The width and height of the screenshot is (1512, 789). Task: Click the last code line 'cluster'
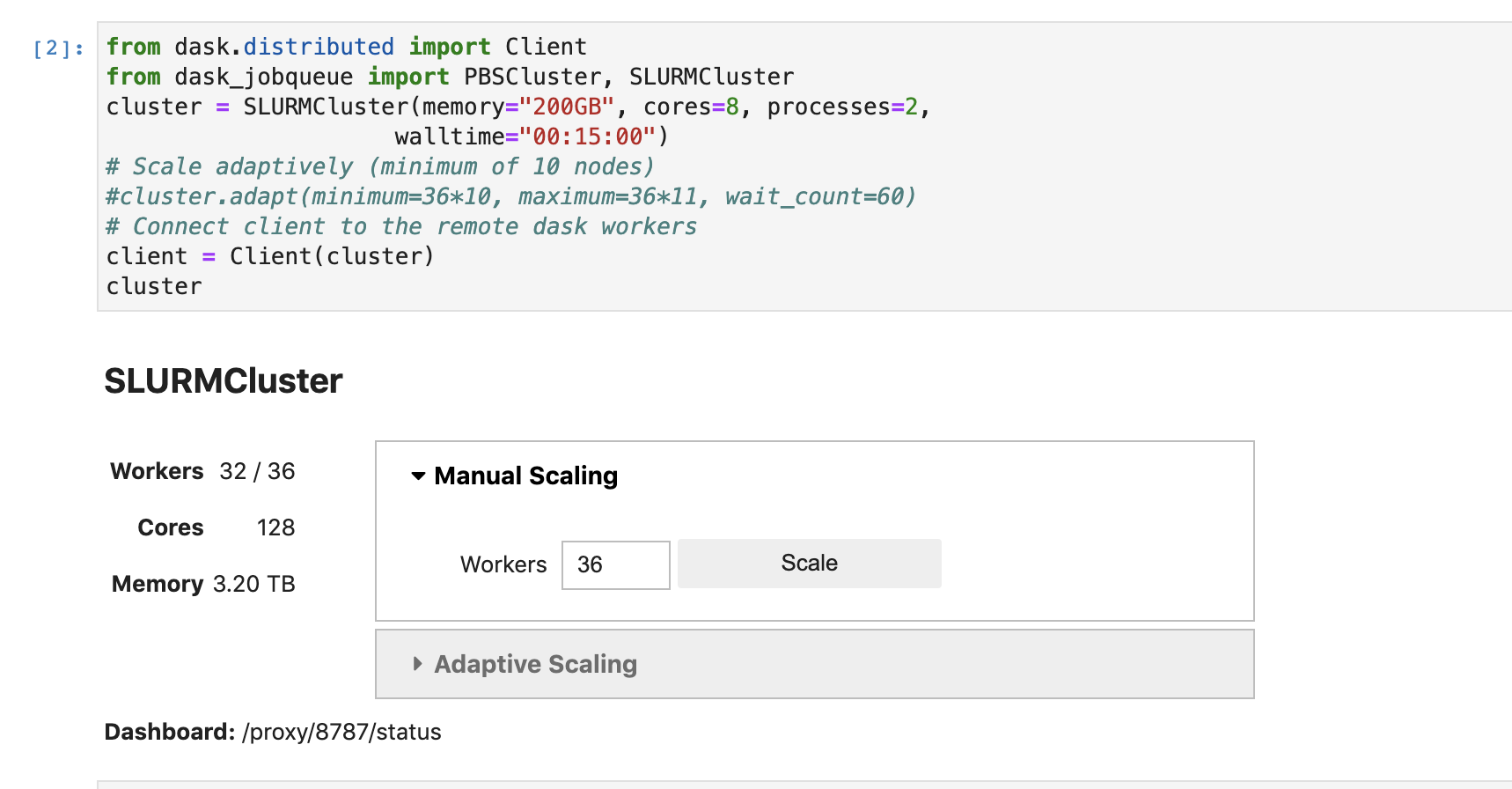tap(154, 286)
